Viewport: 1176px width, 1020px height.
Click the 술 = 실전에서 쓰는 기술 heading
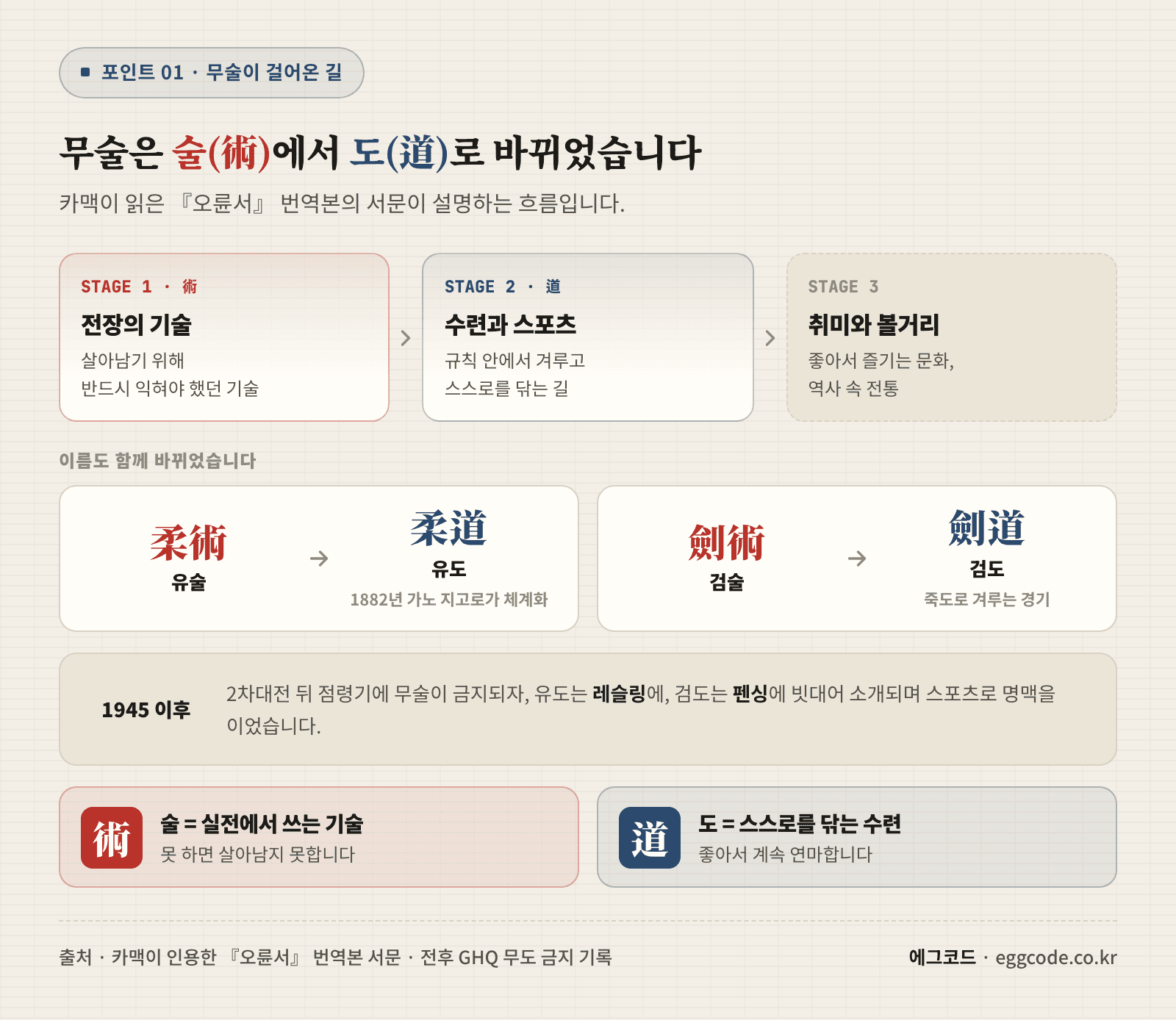click(262, 824)
